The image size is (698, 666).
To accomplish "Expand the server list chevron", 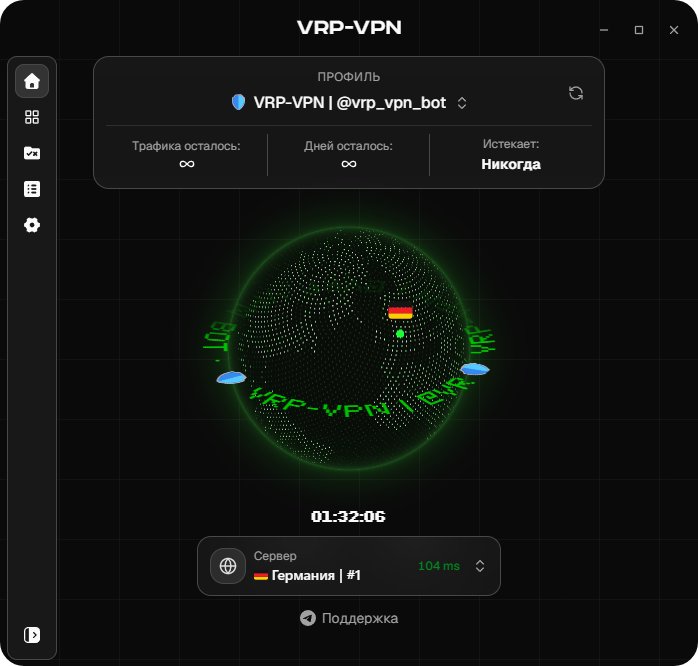I will click(x=480, y=566).
